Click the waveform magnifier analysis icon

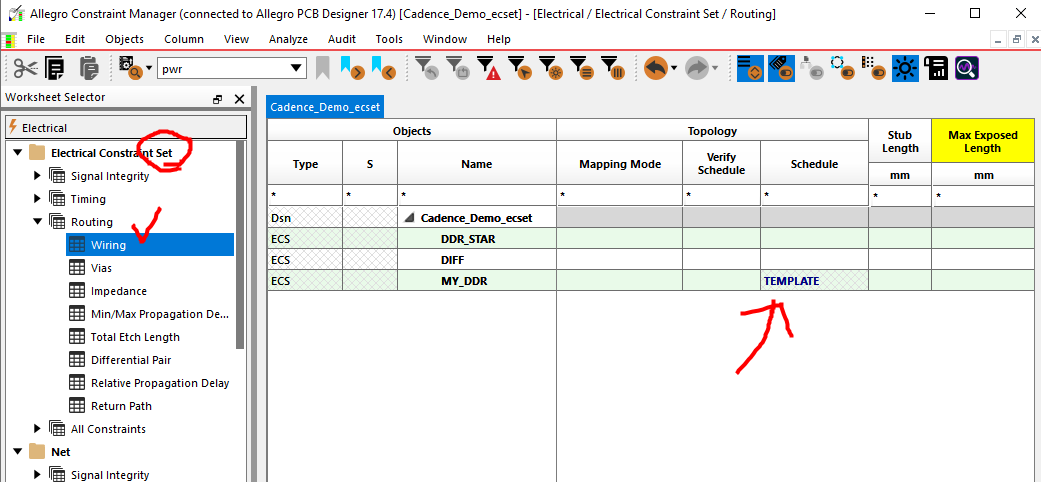pyautogui.click(x=967, y=68)
